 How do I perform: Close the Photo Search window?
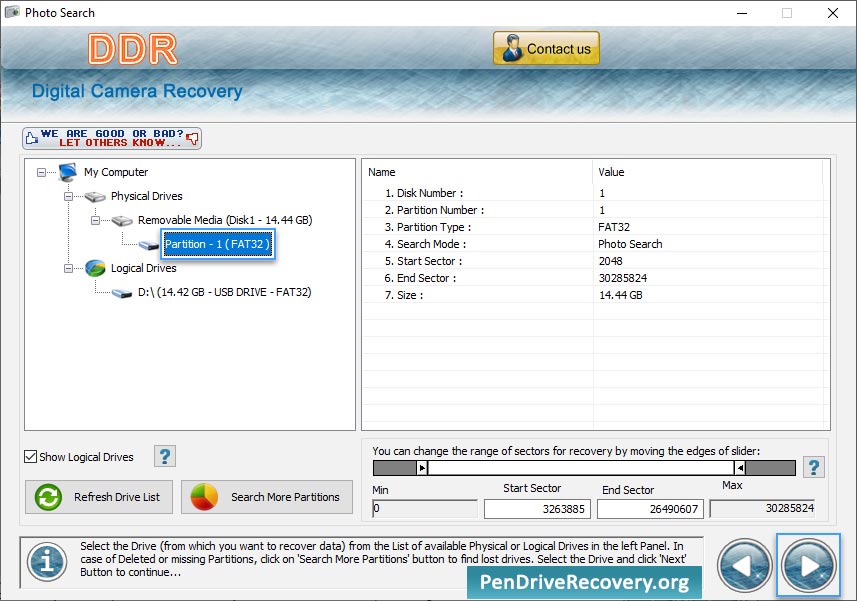[x=832, y=13]
